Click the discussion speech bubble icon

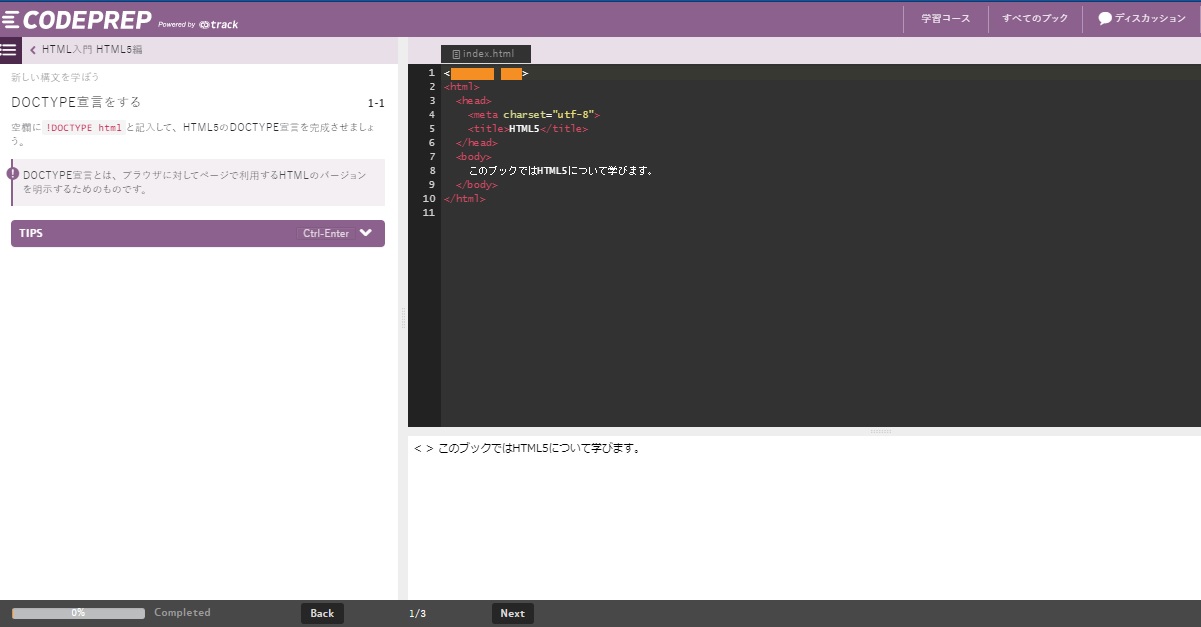click(x=1104, y=17)
